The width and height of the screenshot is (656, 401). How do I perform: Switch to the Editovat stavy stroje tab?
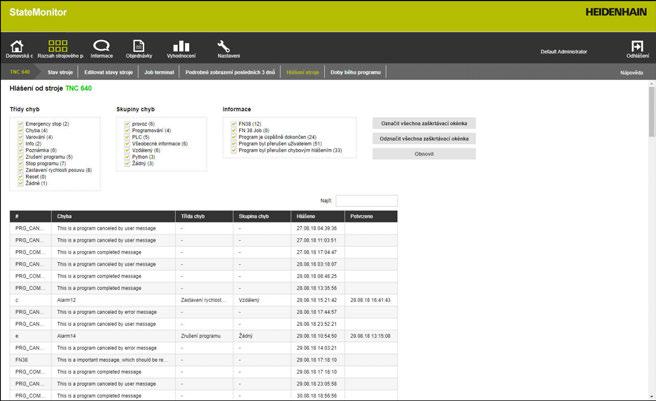108,72
